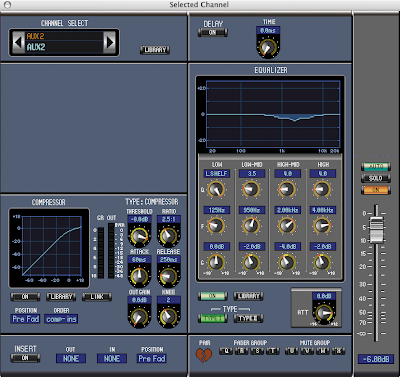Click the HIGH band Q knob

click(x=322, y=189)
